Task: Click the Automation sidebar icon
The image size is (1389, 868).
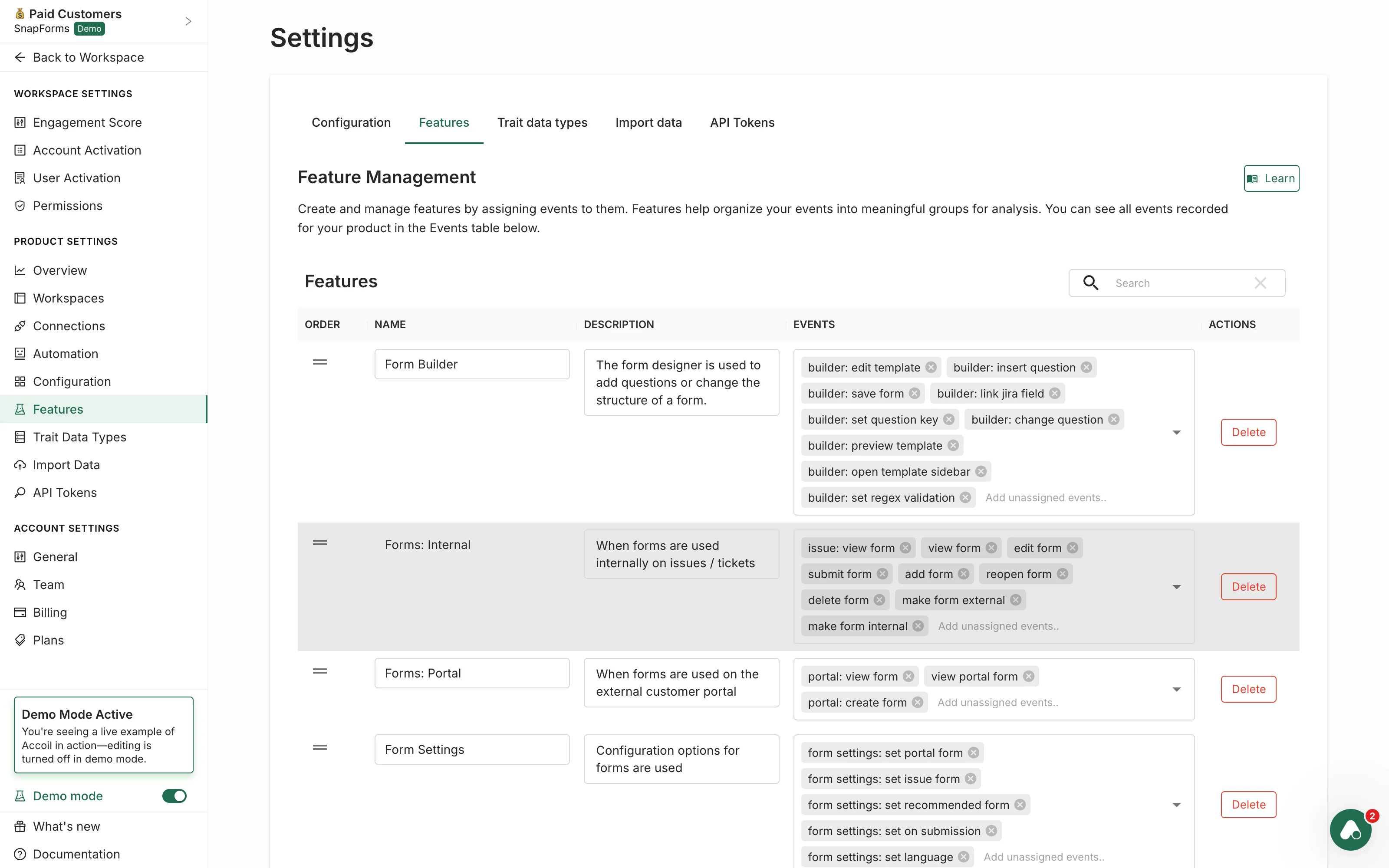Action: 20,354
